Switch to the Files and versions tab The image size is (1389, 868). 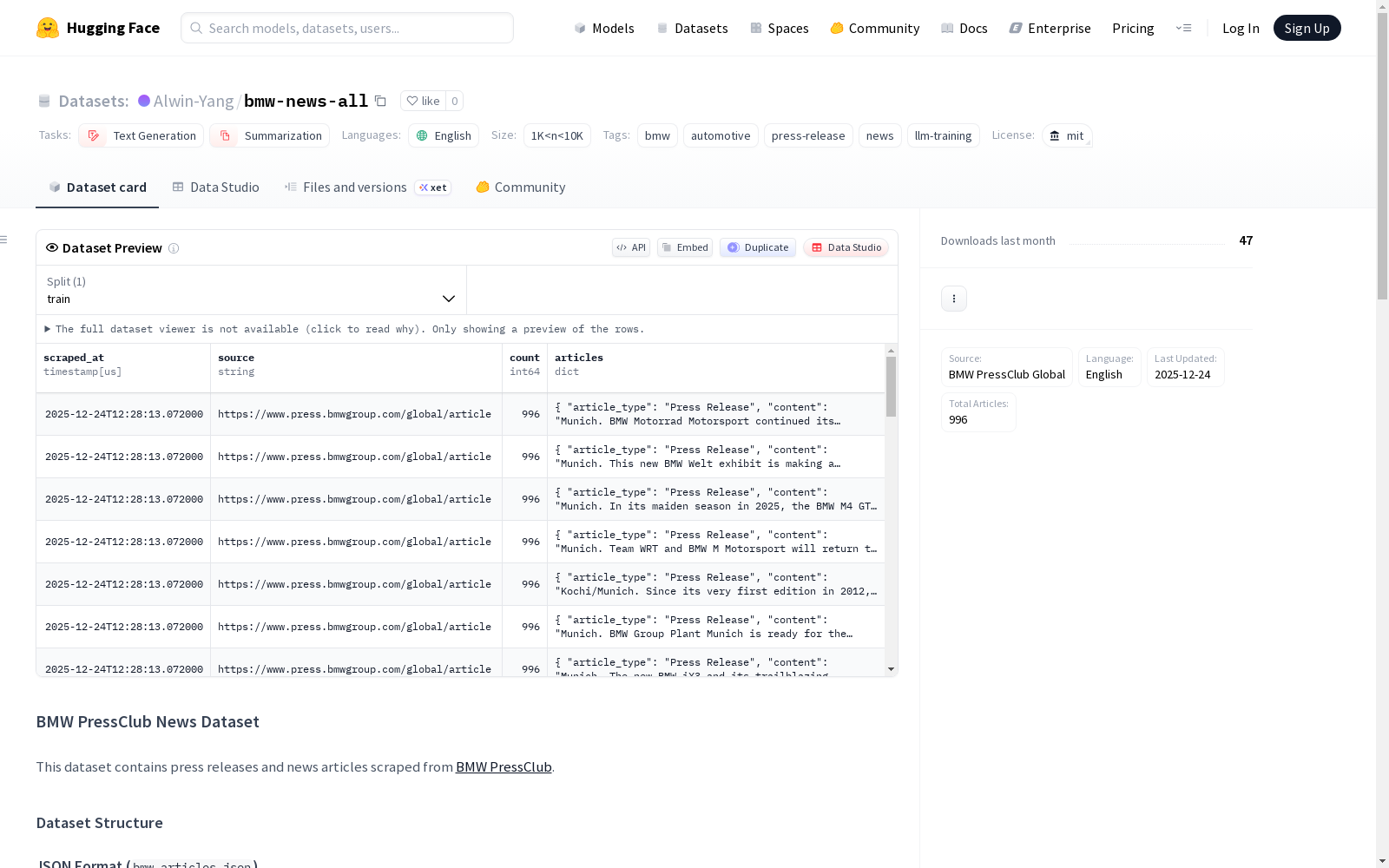[368, 187]
